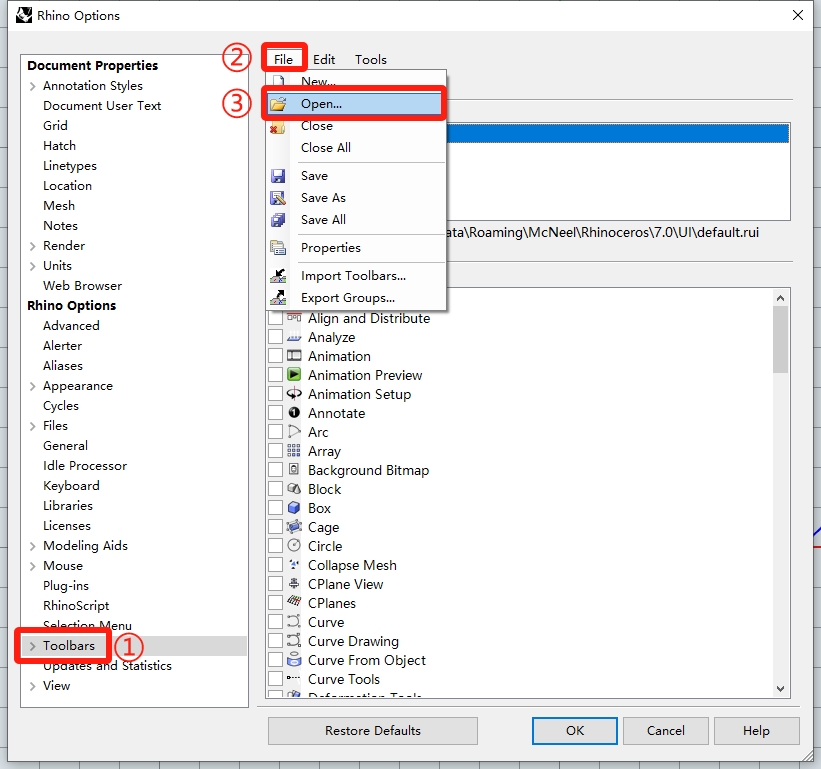Image resolution: width=821 pixels, height=769 pixels.
Task: Choose Open... from the File menu
Action: pos(356,104)
